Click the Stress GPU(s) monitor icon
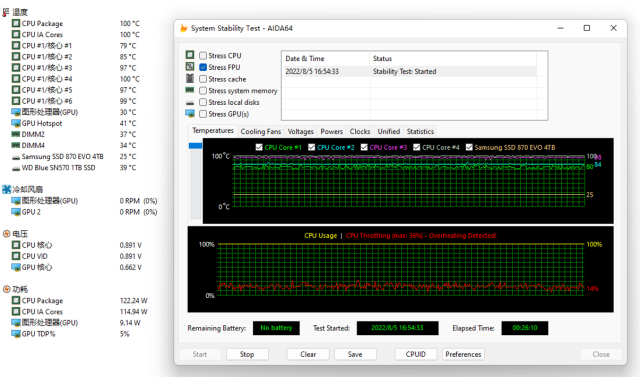The width and height of the screenshot is (640, 377). [x=190, y=113]
